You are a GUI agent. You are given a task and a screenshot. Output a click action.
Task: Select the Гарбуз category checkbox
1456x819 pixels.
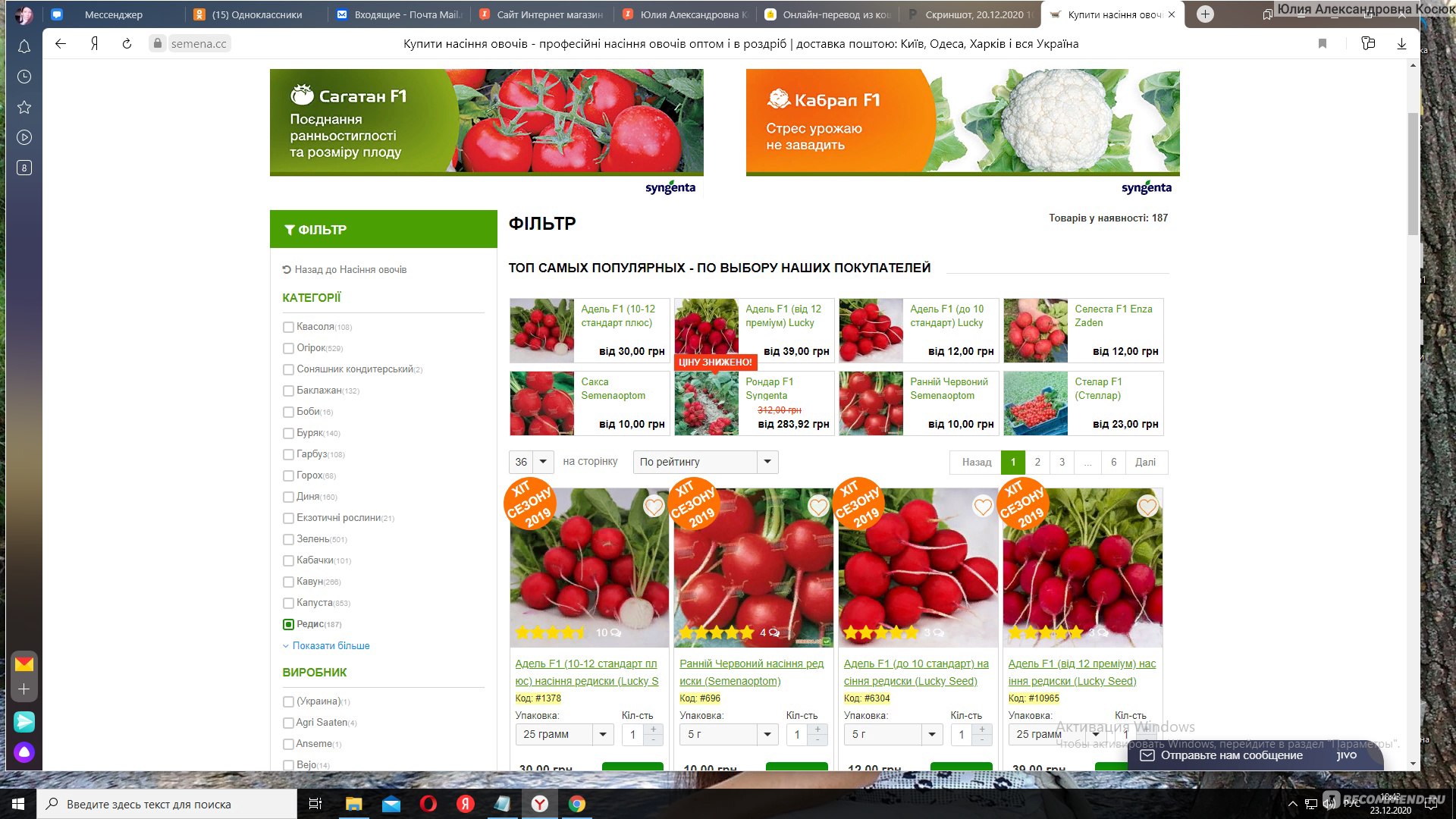point(288,454)
